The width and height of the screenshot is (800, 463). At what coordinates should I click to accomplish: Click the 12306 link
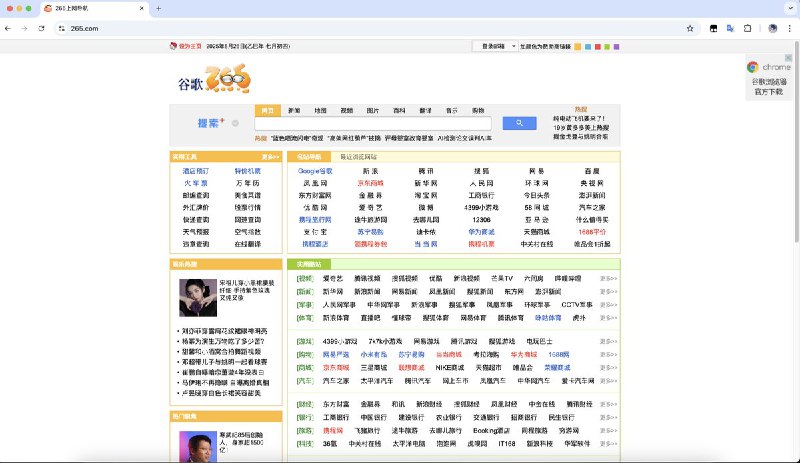pos(481,219)
